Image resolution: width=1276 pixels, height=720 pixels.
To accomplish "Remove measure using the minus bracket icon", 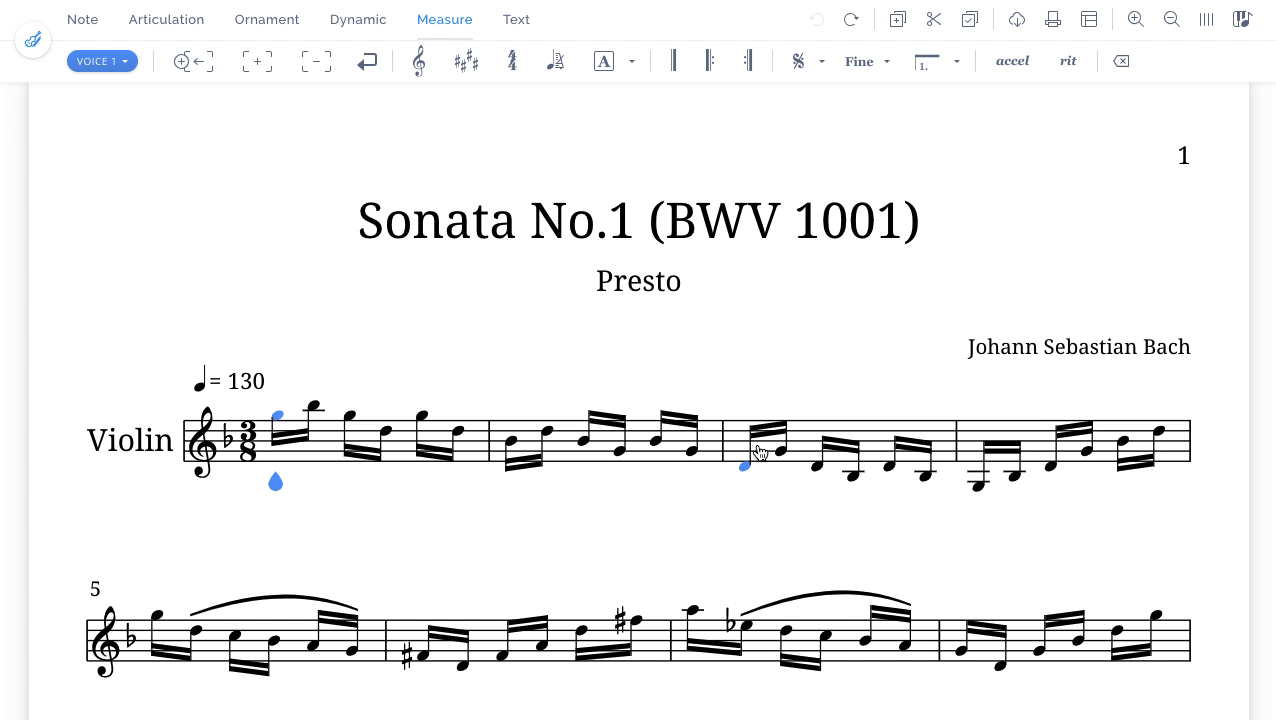I will click(x=316, y=62).
